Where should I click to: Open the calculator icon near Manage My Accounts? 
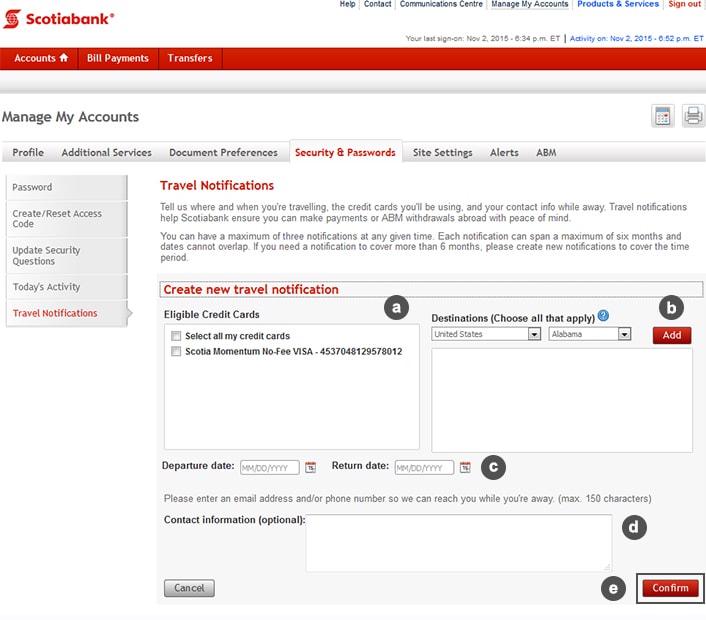(662, 116)
